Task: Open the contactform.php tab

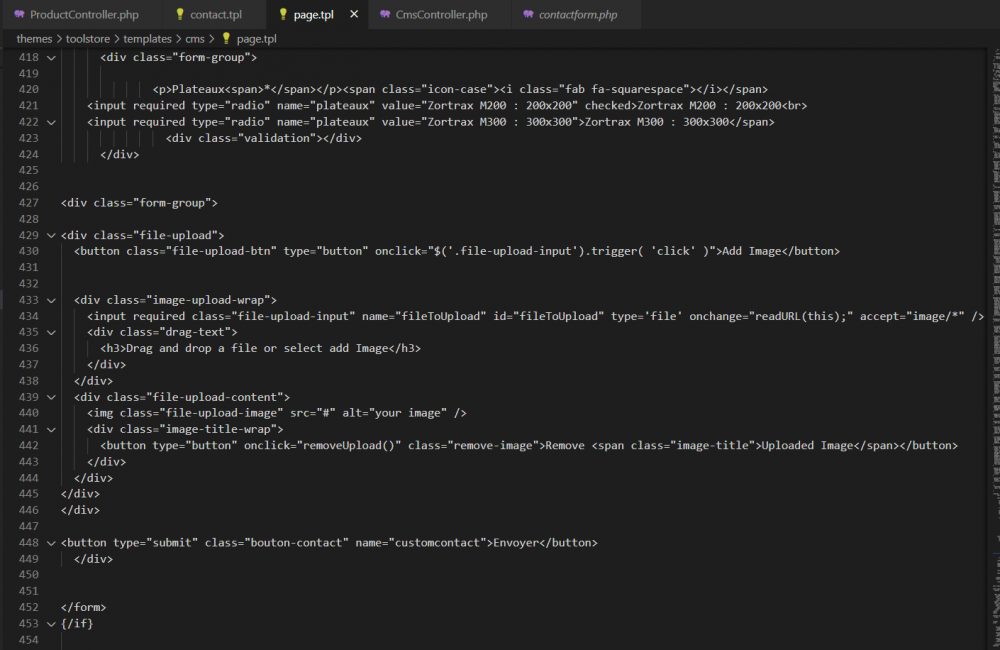Action: tap(577, 15)
